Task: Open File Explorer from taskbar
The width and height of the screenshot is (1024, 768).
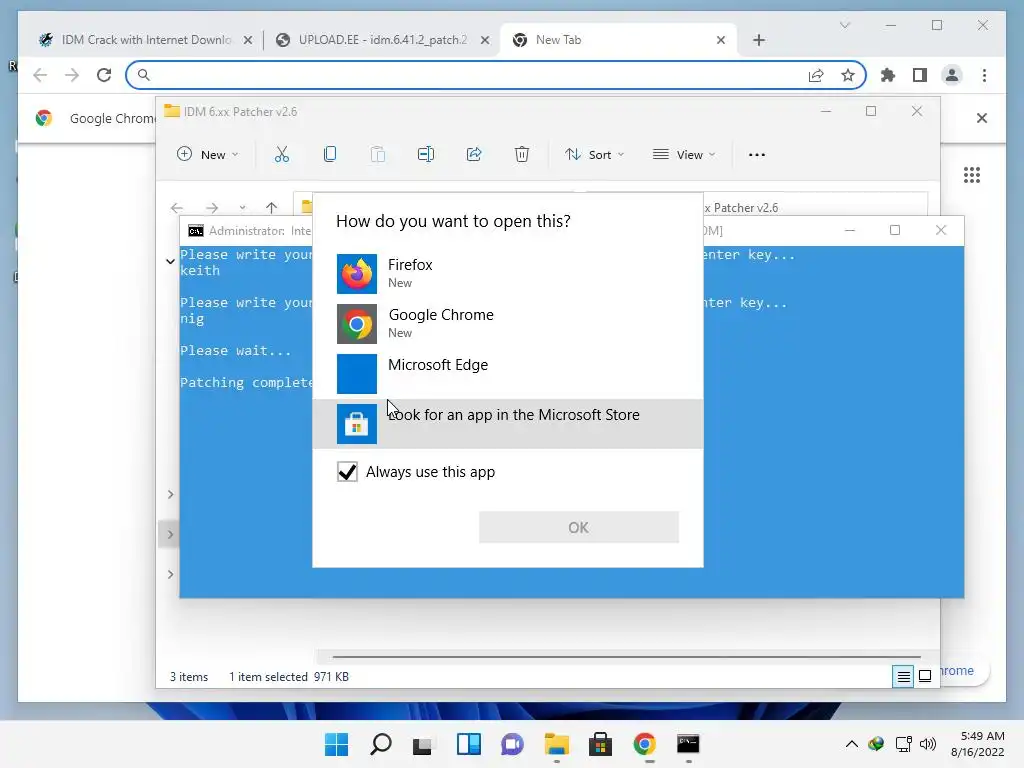Action: pos(556,744)
